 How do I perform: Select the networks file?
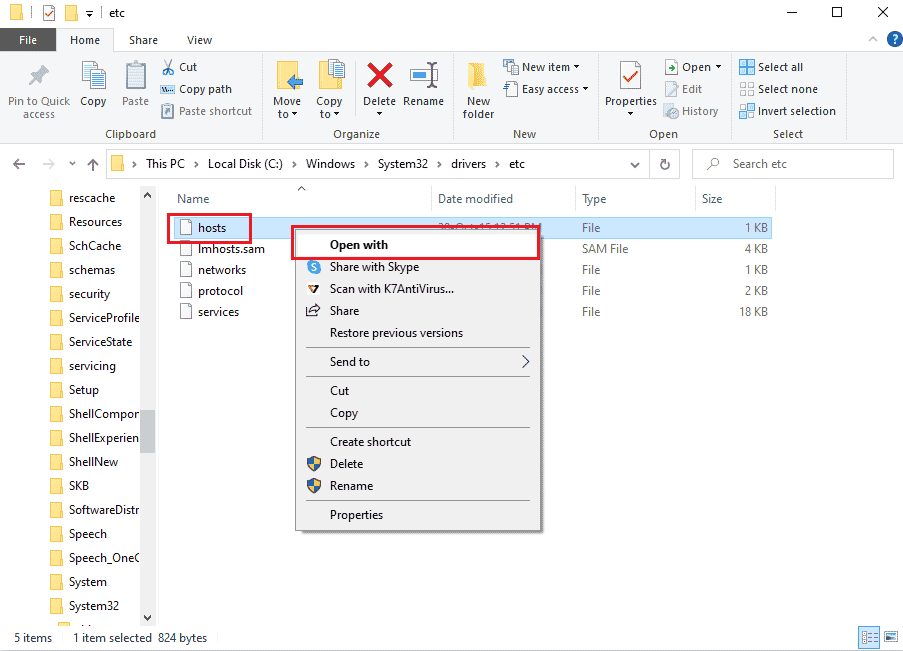[x=222, y=270]
